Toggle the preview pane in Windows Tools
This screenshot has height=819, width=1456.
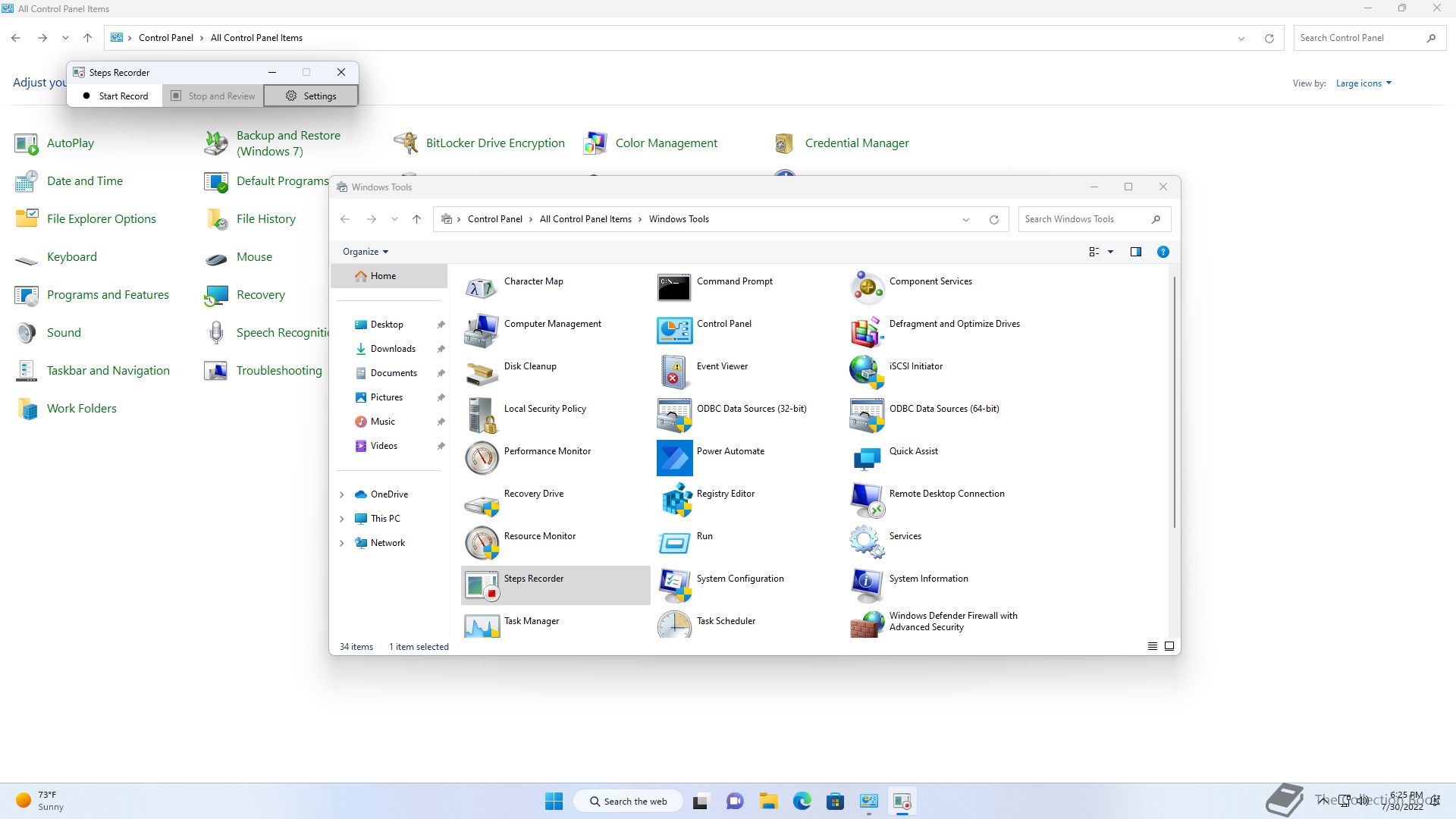pos(1135,252)
